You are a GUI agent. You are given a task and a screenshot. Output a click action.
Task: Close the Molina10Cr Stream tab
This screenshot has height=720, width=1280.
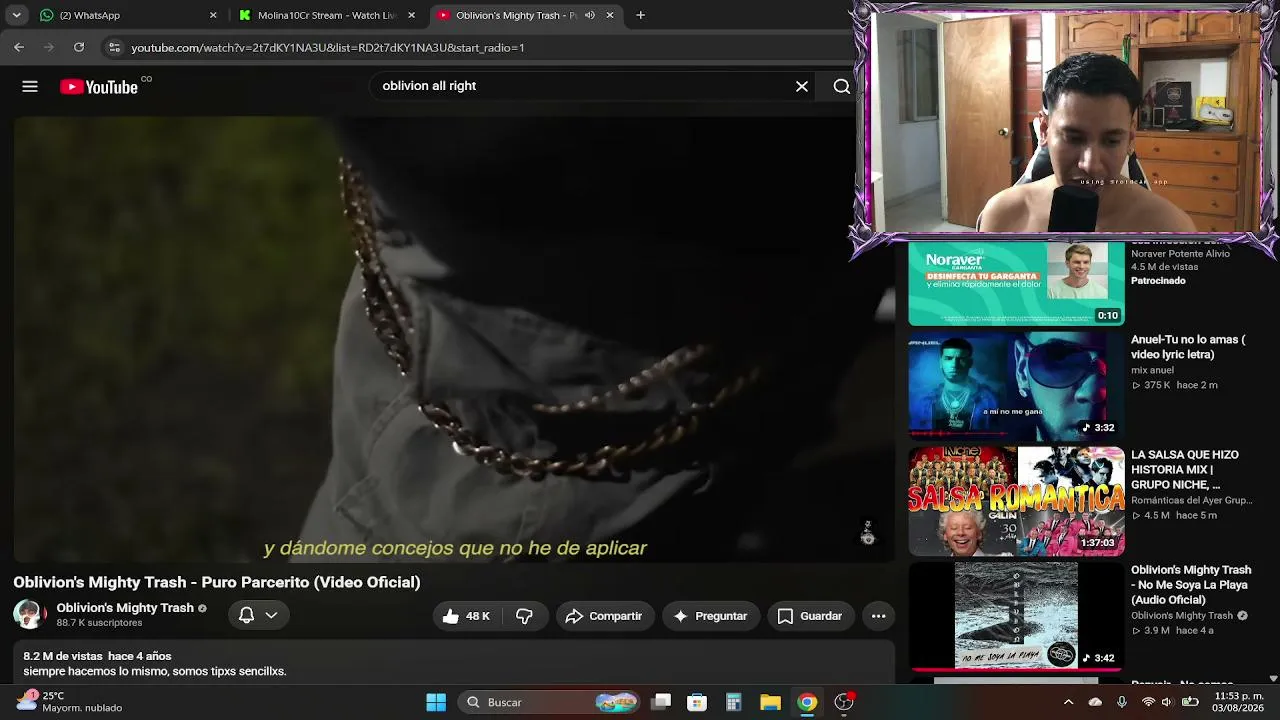click(411, 15)
